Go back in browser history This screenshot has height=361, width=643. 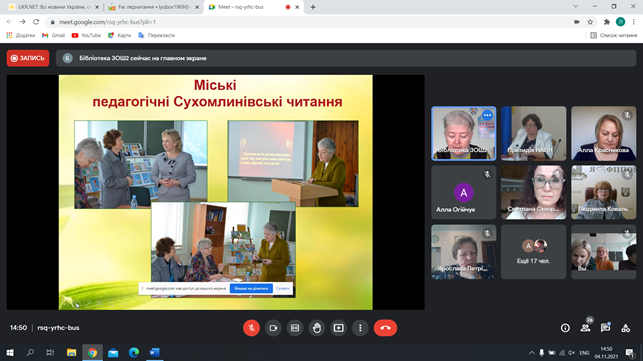(x=9, y=22)
